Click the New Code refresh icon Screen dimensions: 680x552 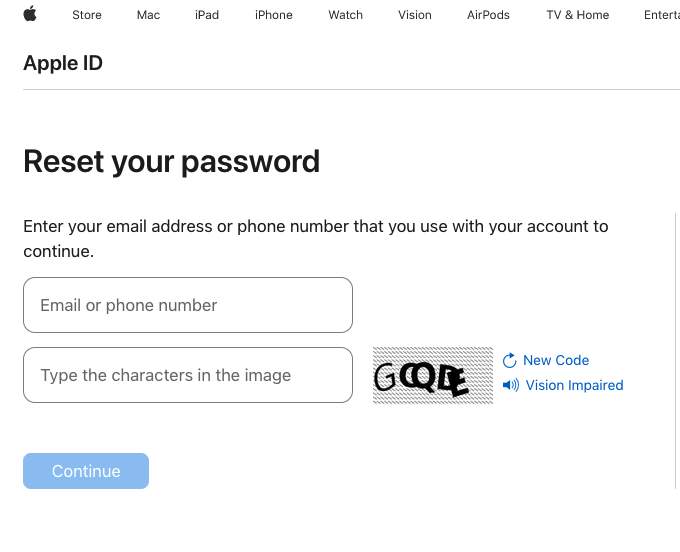tap(510, 360)
